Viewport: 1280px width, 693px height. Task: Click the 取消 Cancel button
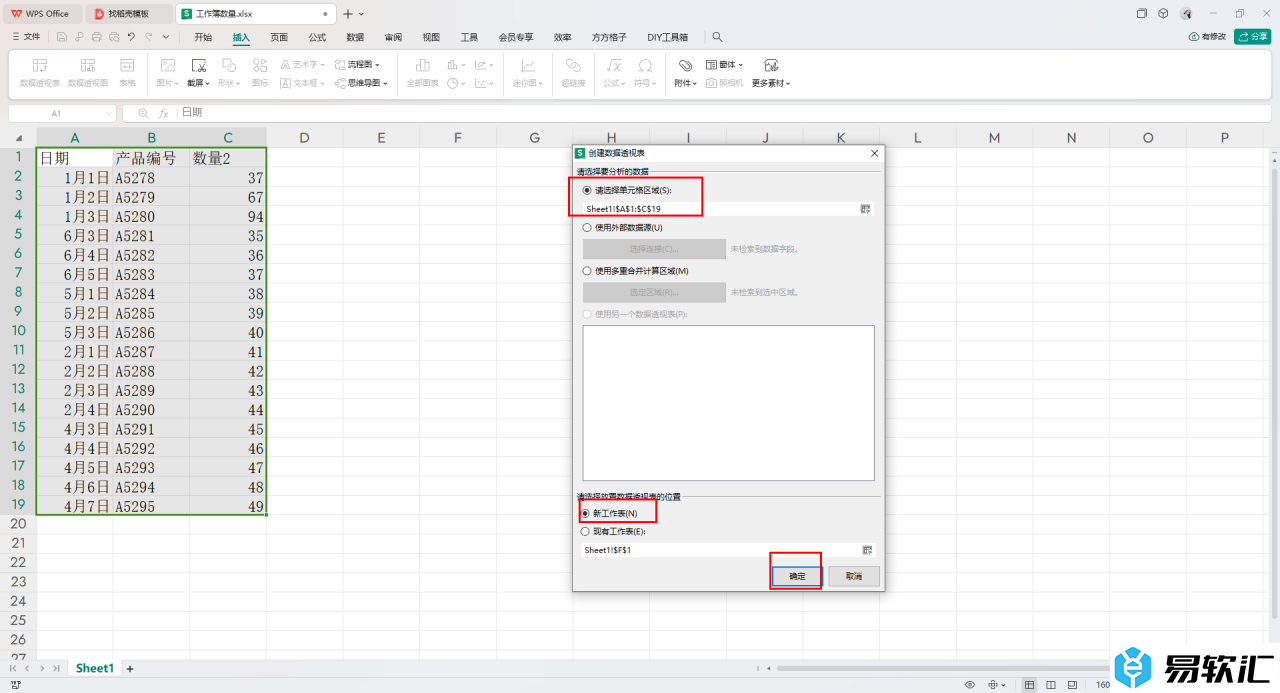click(853, 576)
